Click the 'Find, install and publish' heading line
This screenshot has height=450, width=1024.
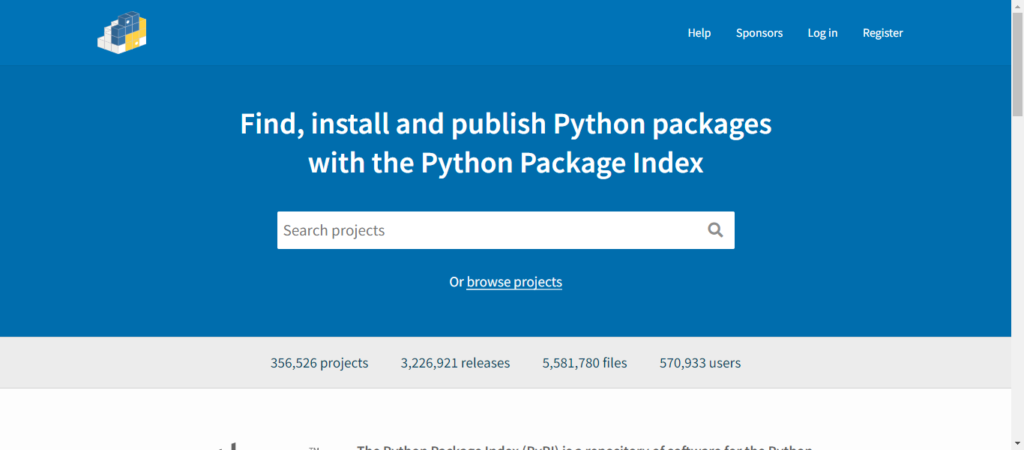pyautogui.click(x=506, y=124)
